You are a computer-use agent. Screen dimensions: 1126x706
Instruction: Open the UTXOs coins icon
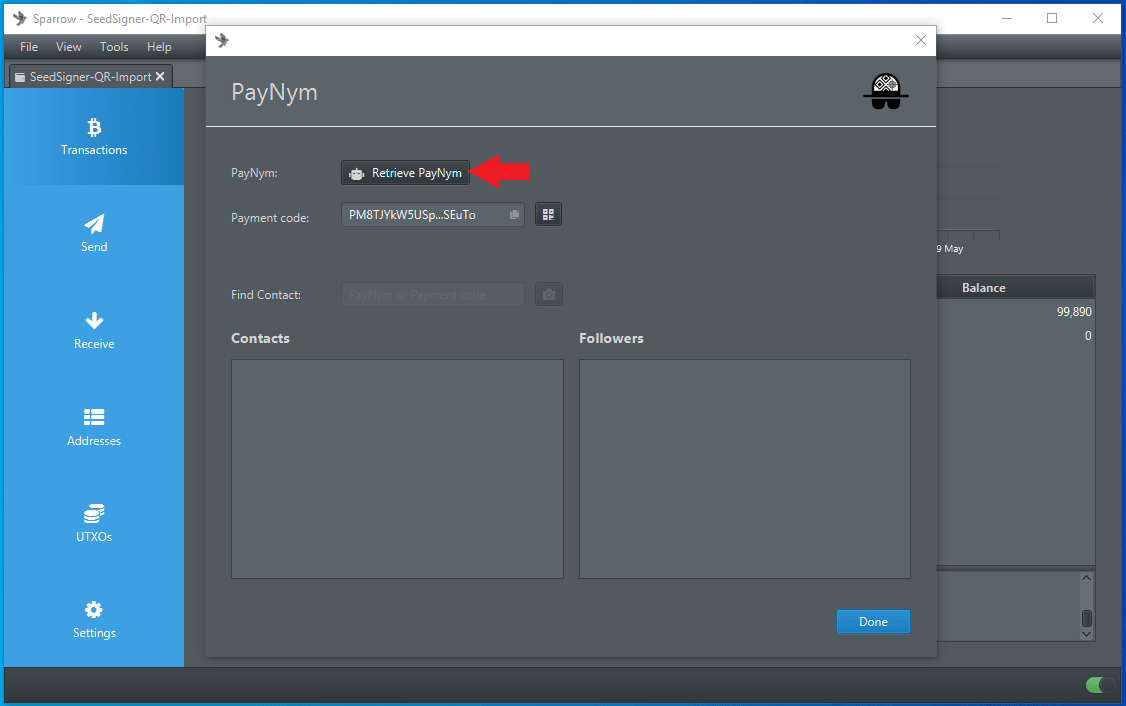pos(94,514)
